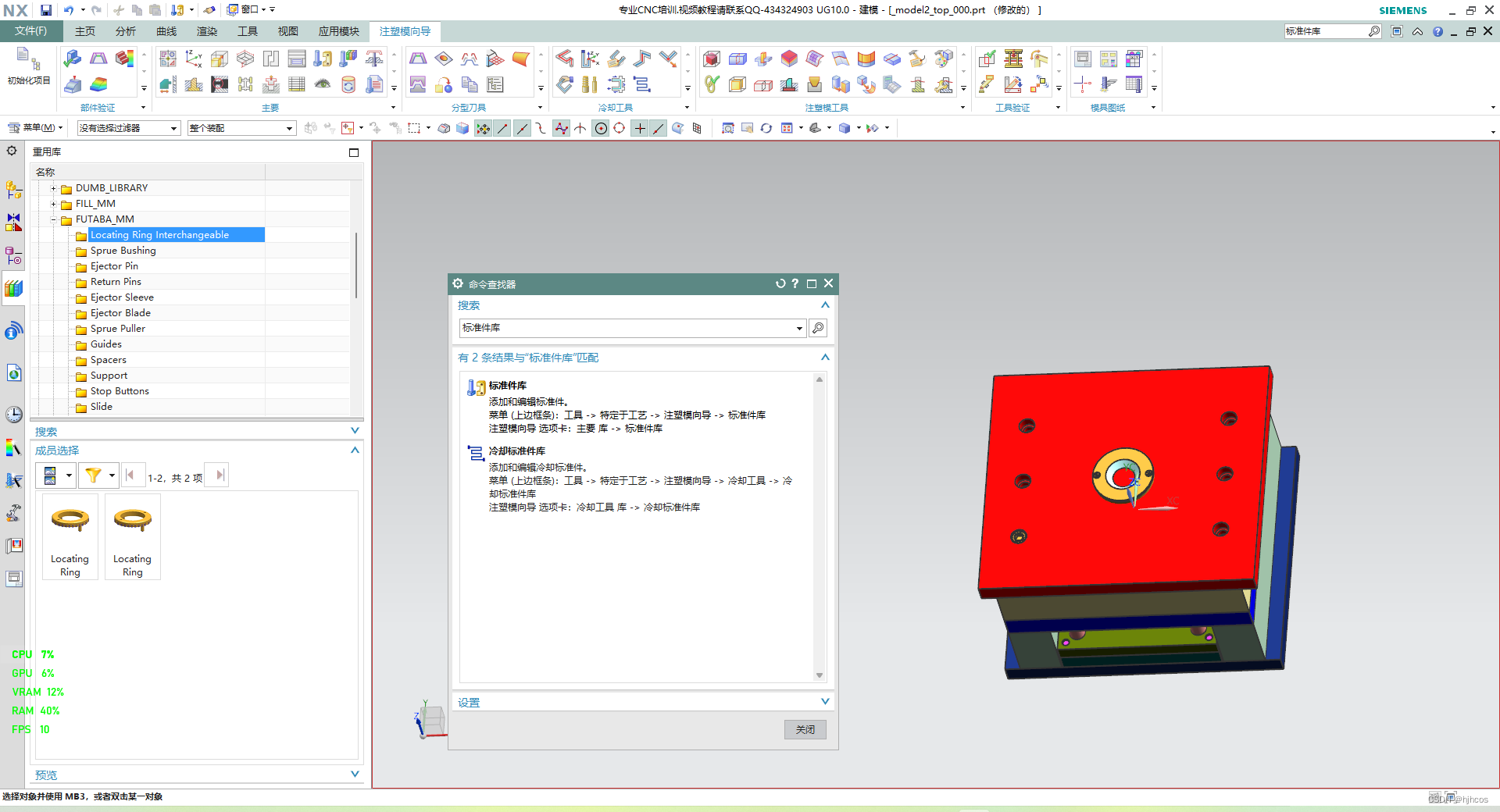The width and height of the screenshot is (1500, 812).
Task: Toggle Control Point snap option
Action: click(x=541, y=128)
